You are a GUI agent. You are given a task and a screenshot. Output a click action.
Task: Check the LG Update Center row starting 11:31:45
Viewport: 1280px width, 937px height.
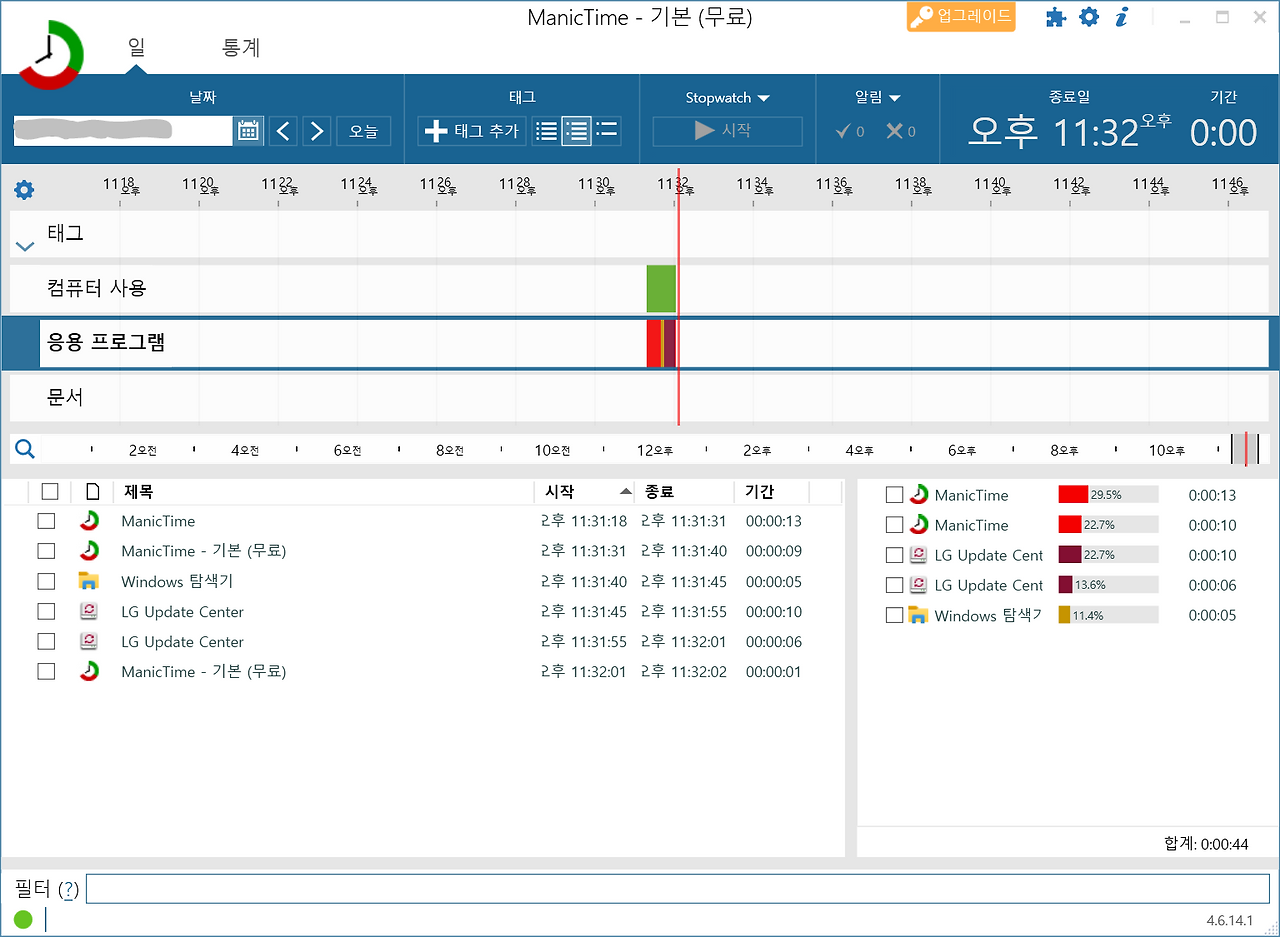coord(46,611)
